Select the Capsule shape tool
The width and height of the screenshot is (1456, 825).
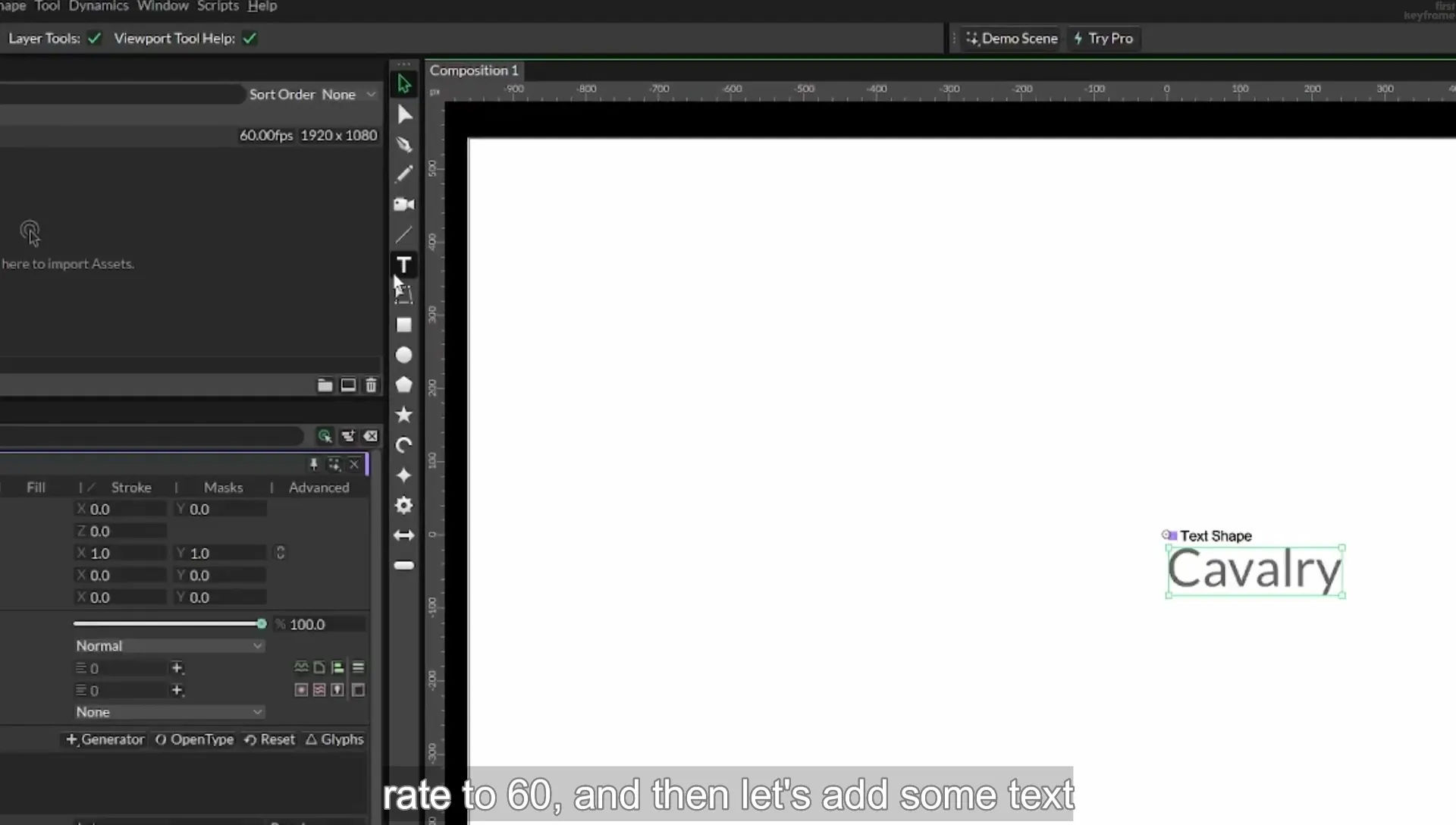pyautogui.click(x=404, y=566)
